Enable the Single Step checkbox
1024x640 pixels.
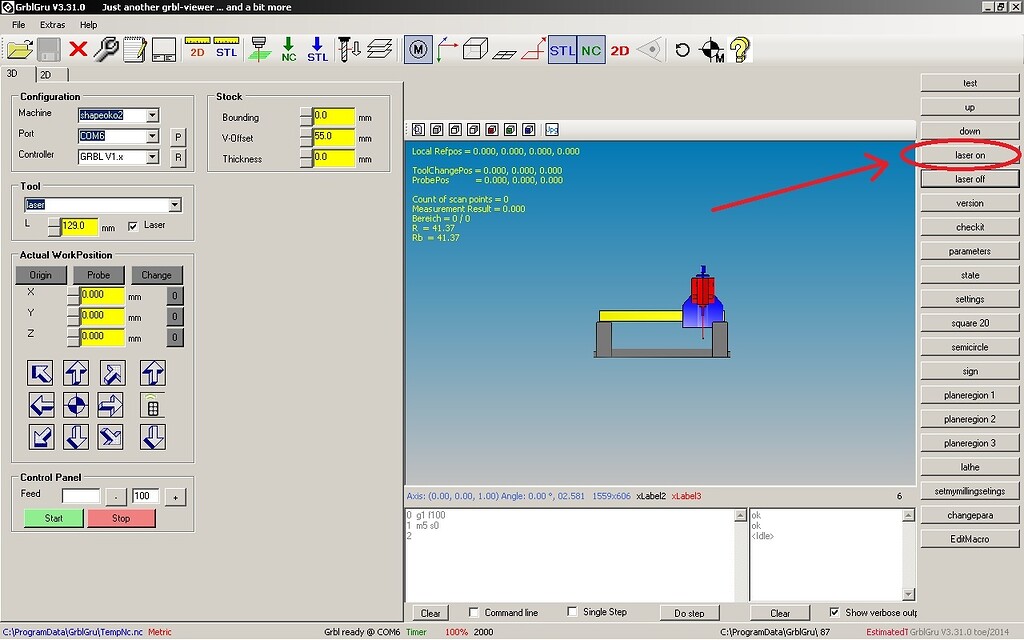point(572,611)
